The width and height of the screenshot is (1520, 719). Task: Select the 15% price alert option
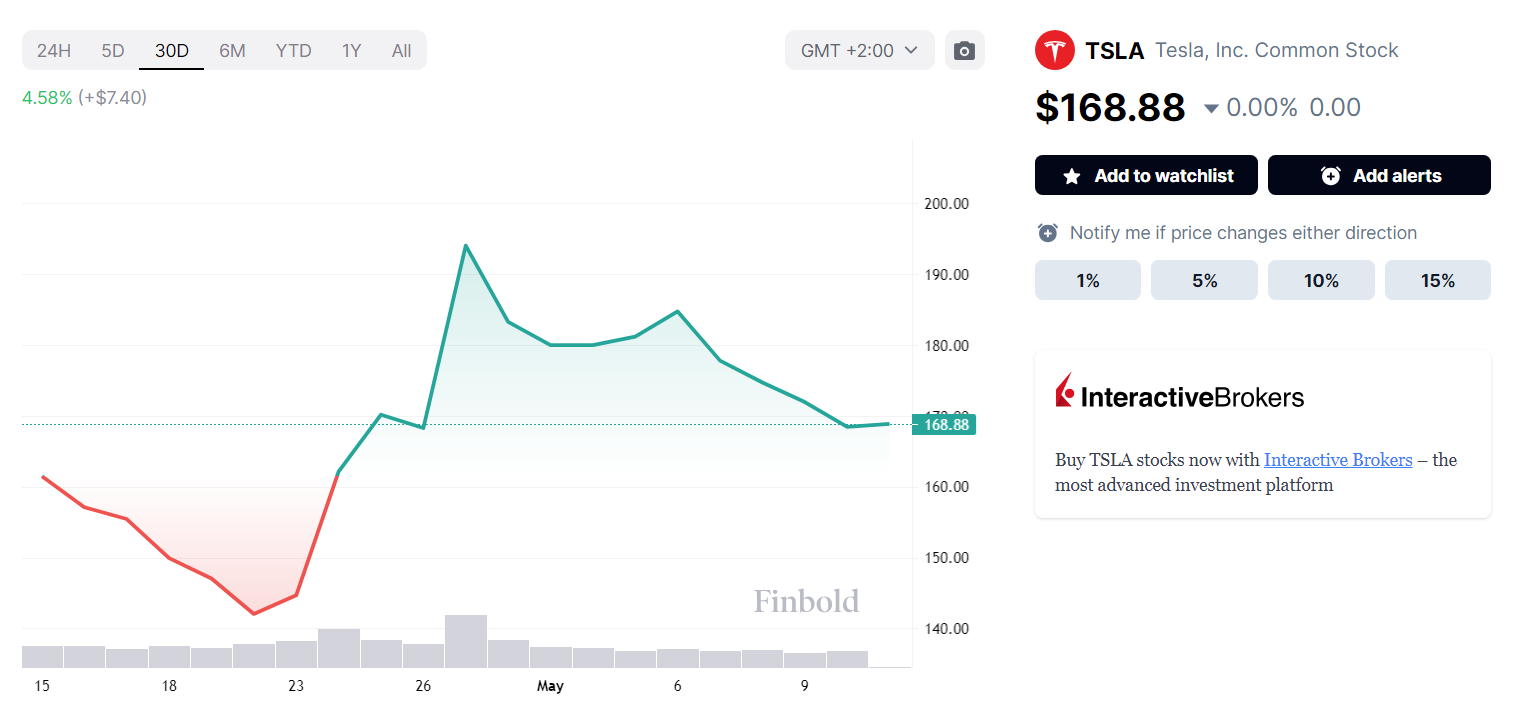(1438, 280)
